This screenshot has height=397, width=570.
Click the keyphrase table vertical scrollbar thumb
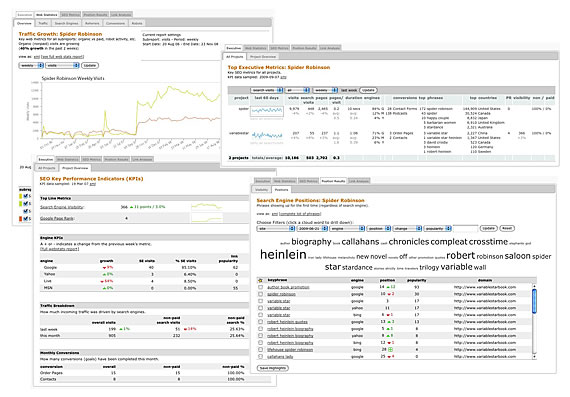[x=534, y=301]
